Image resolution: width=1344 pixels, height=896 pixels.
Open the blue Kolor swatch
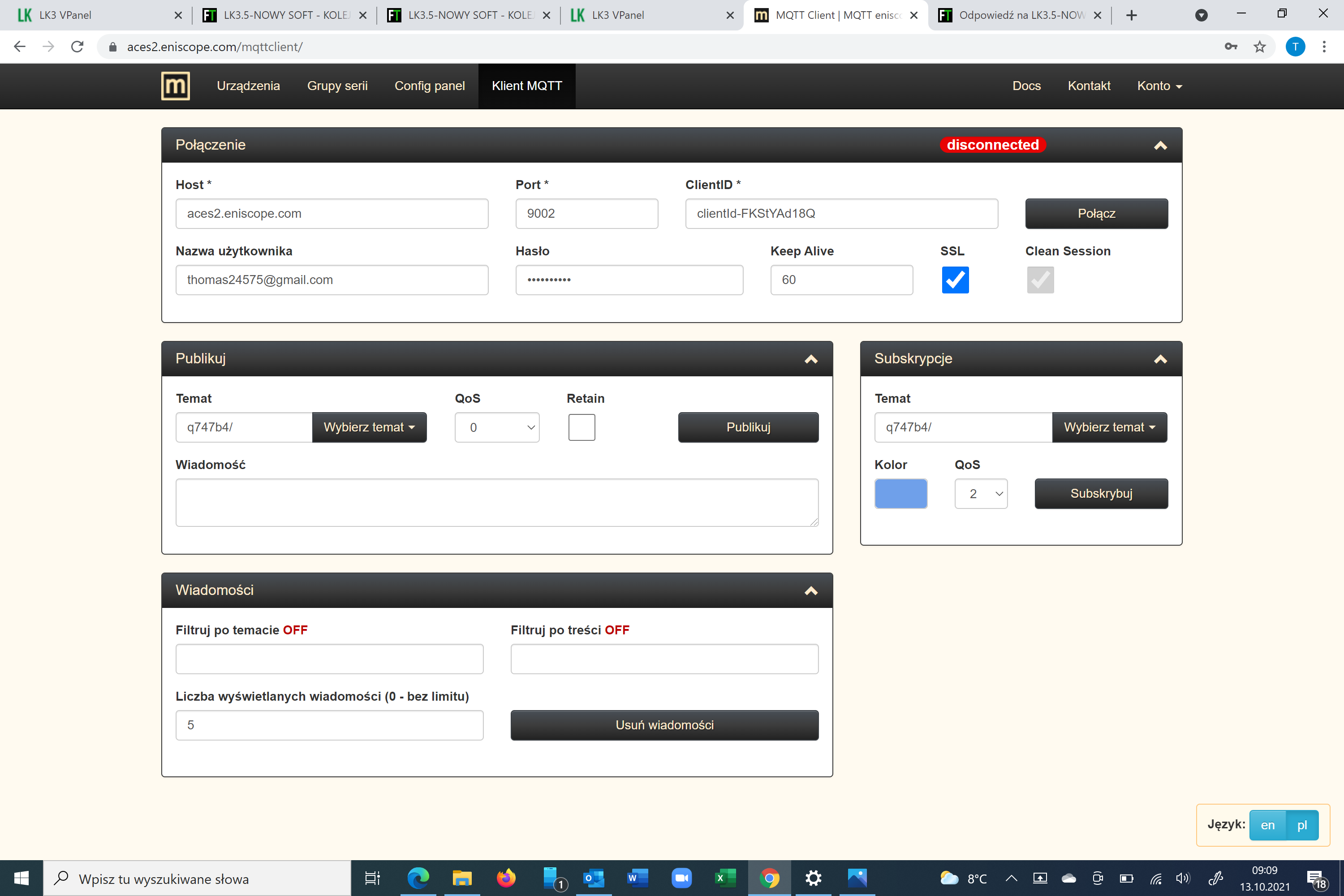coord(900,494)
